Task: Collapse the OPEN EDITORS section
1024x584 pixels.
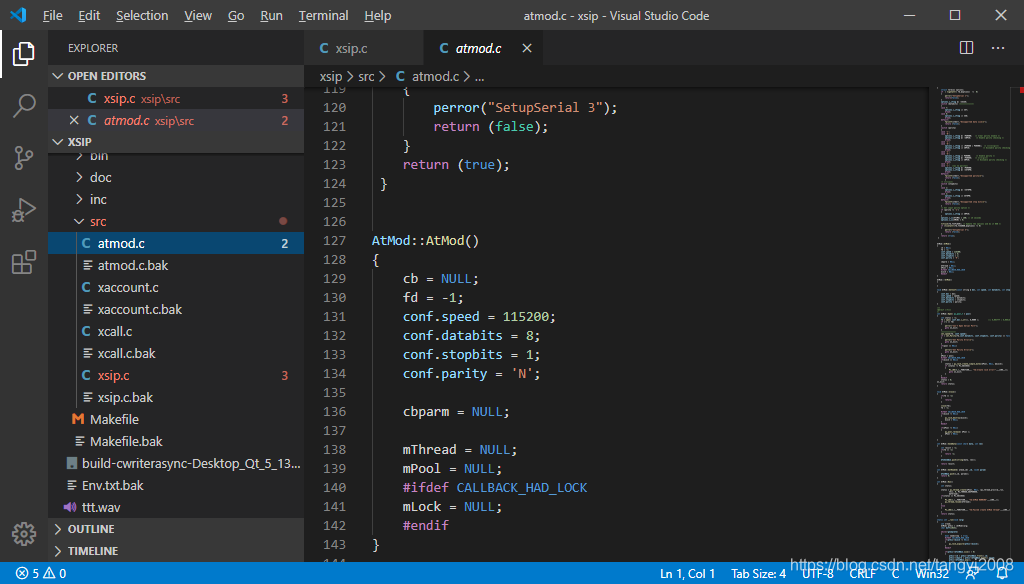Action: (x=176, y=76)
